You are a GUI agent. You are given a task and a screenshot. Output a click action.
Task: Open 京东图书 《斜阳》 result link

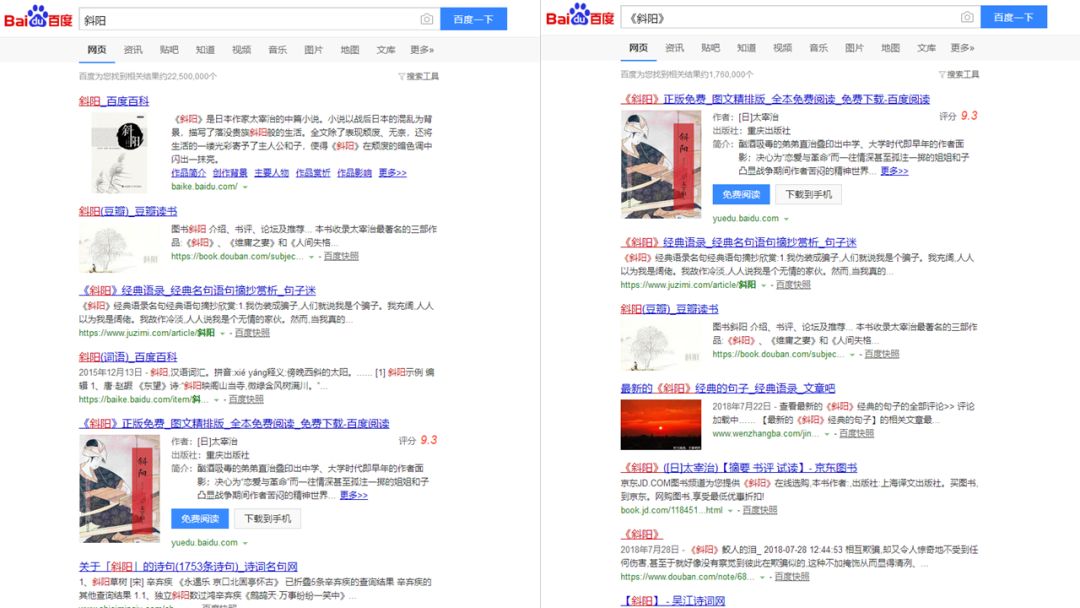tap(739, 468)
